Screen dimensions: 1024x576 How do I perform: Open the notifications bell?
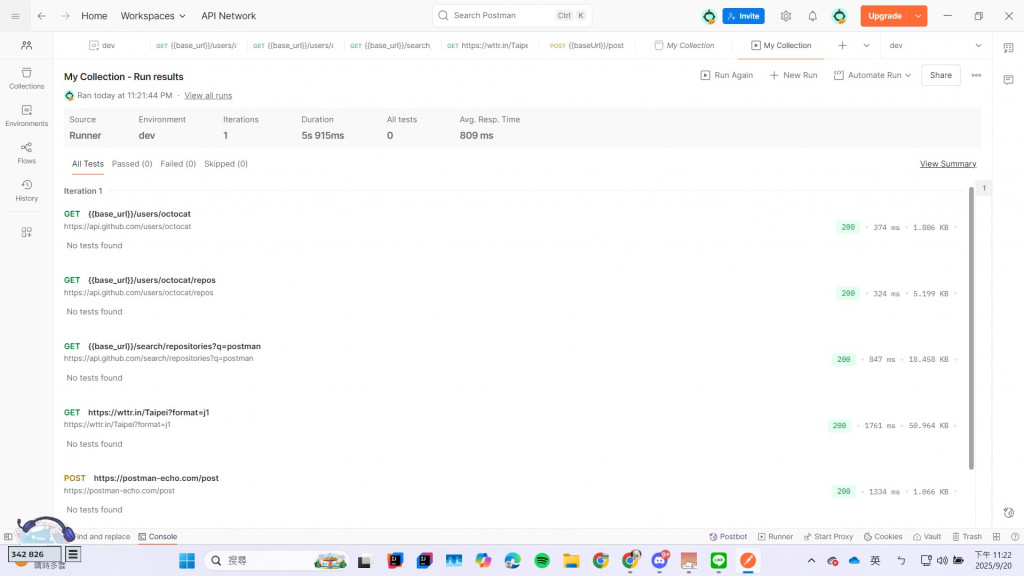[x=812, y=16]
